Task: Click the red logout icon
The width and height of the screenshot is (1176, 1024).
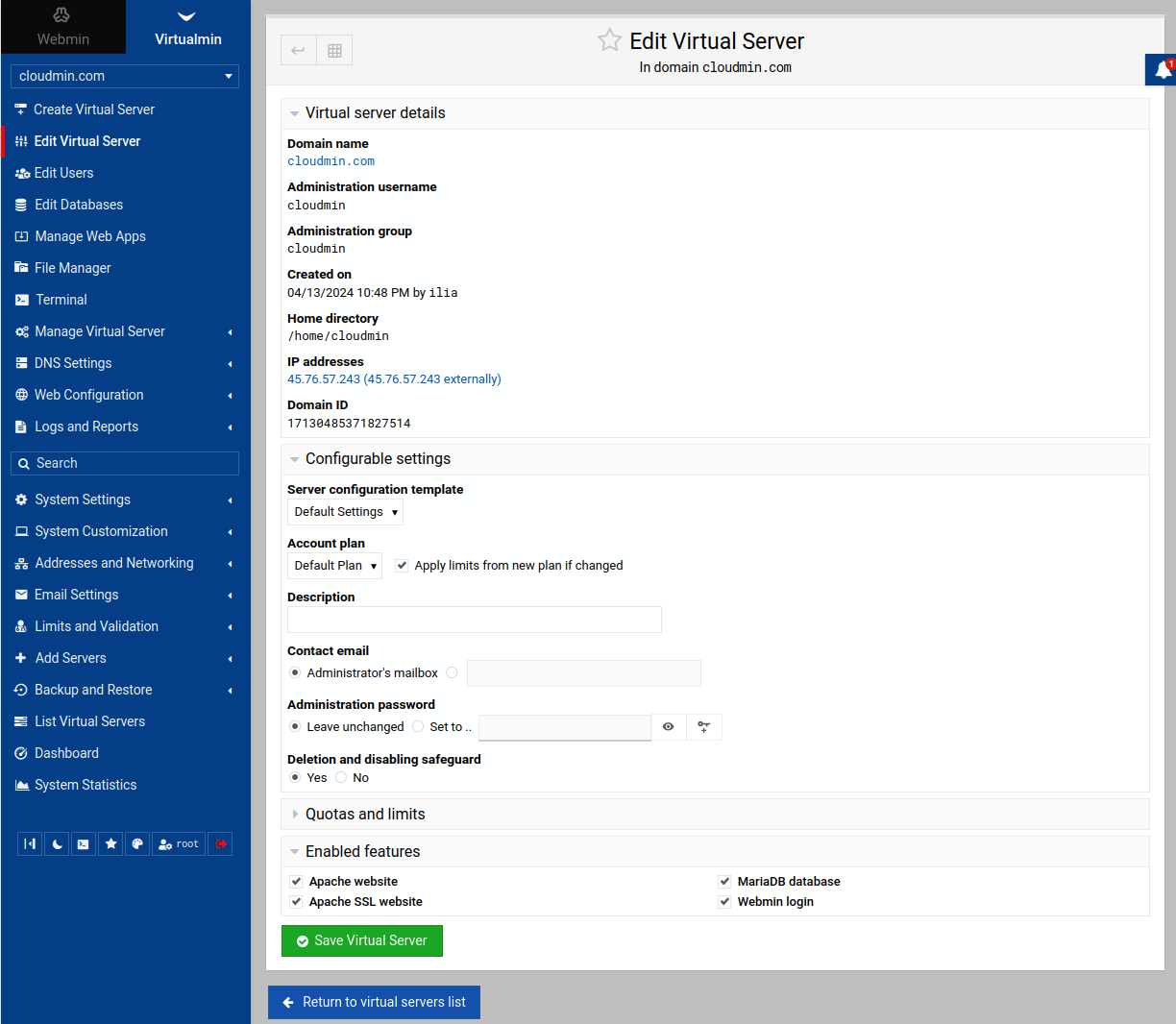Action: (220, 844)
